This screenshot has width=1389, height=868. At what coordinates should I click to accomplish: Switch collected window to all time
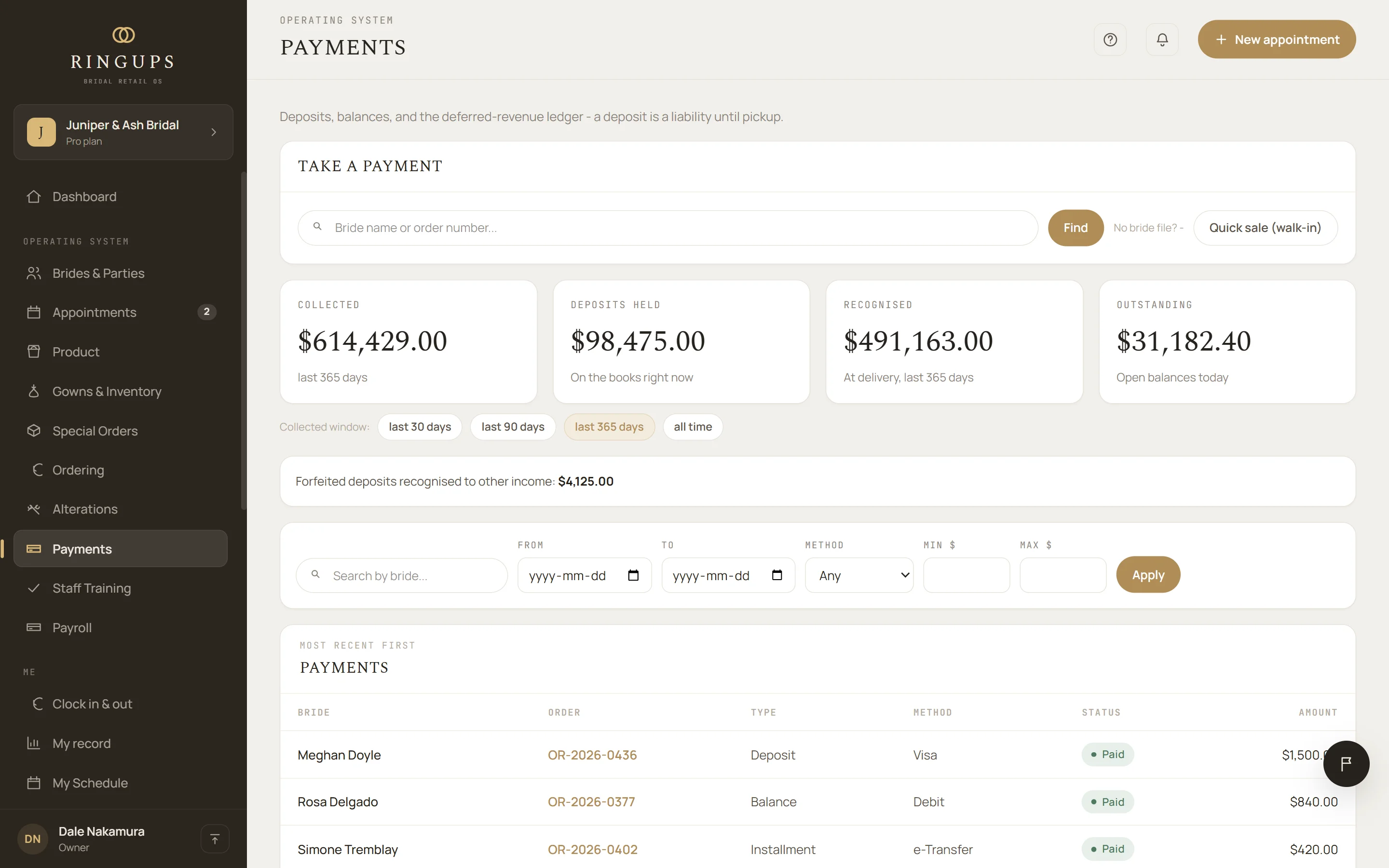tap(692, 427)
